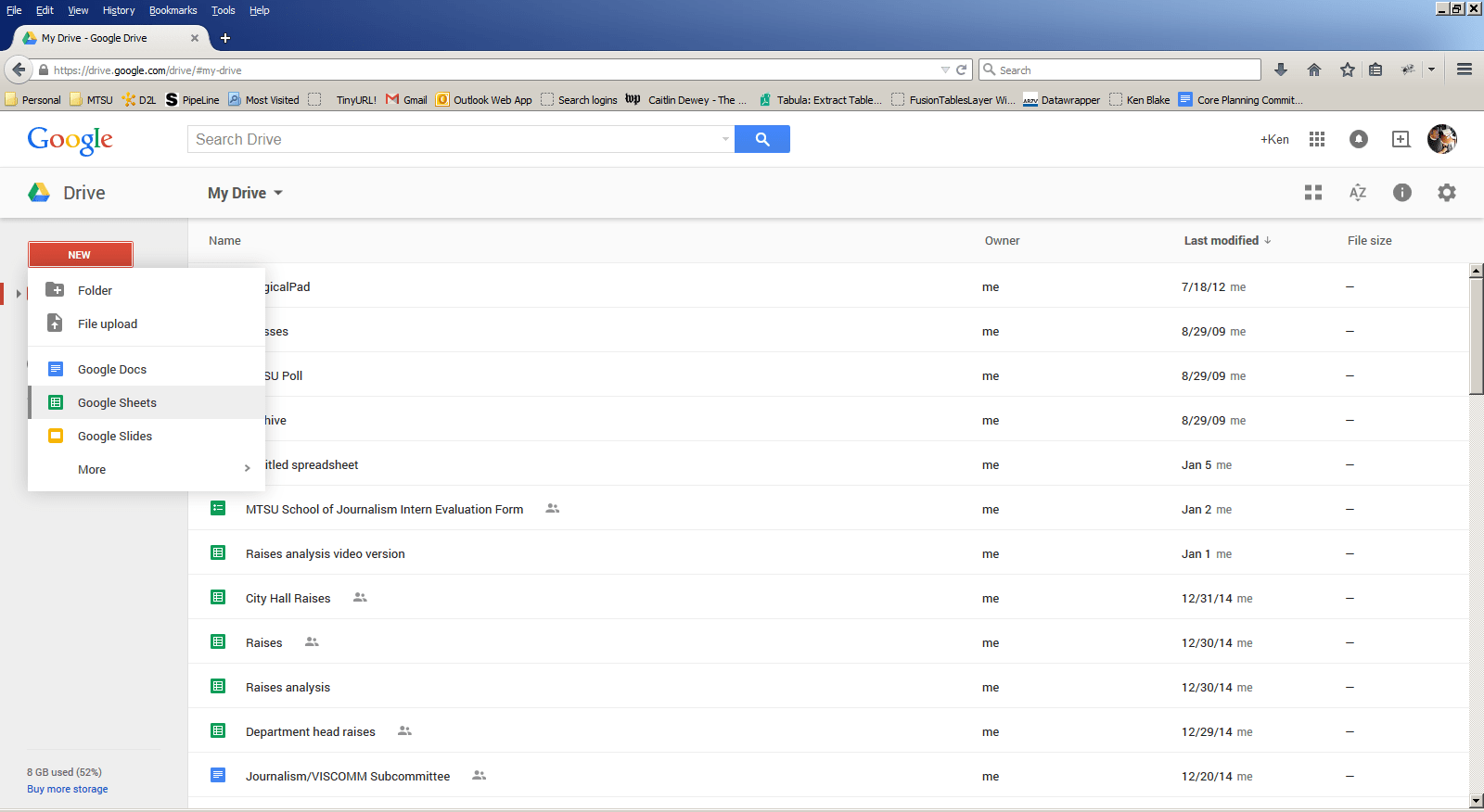Viewport: 1484px width, 812px height.
Task: Click the red NEW button
Action: pos(80,254)
